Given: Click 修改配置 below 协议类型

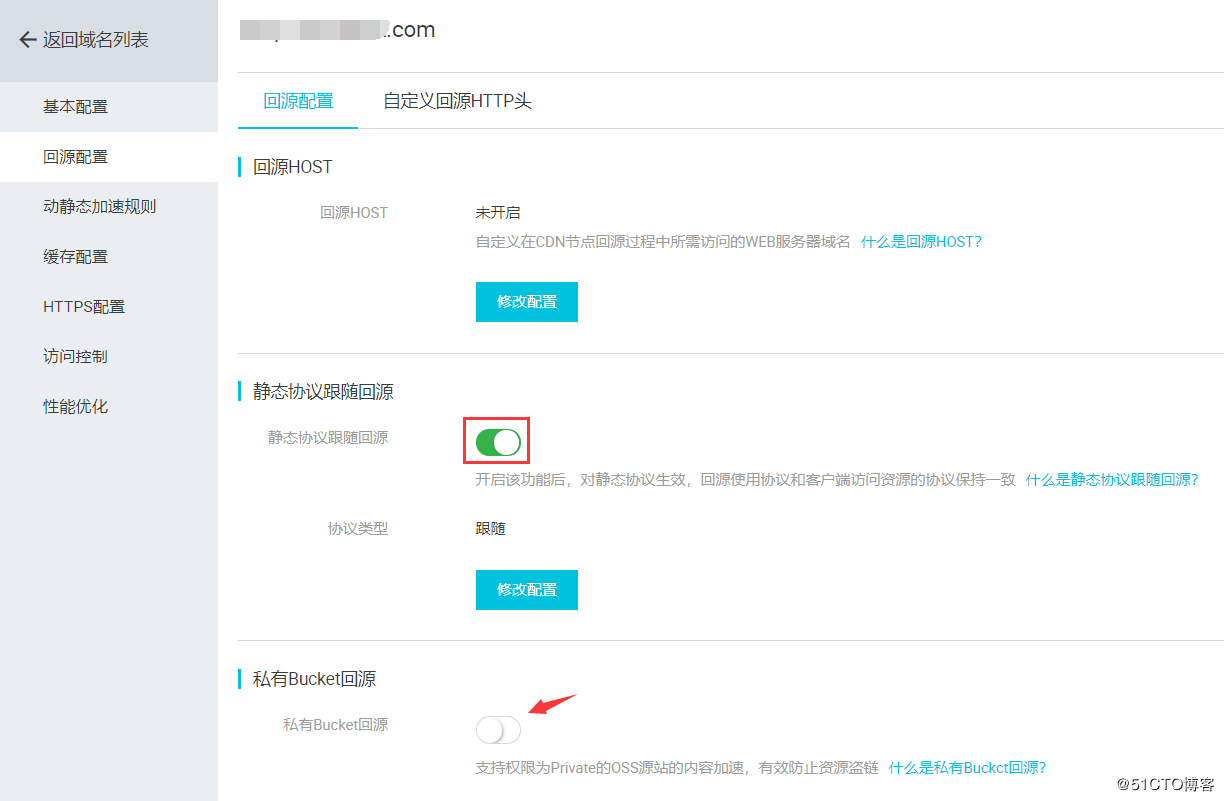Looking at the screenshot, I should 526,589.
